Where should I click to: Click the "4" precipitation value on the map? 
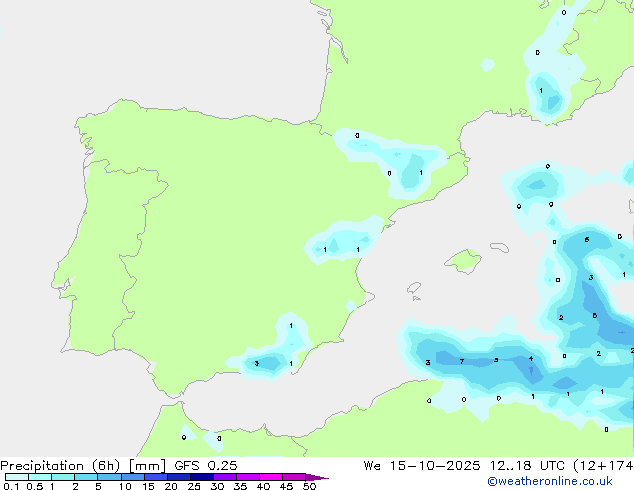[531, 359]
